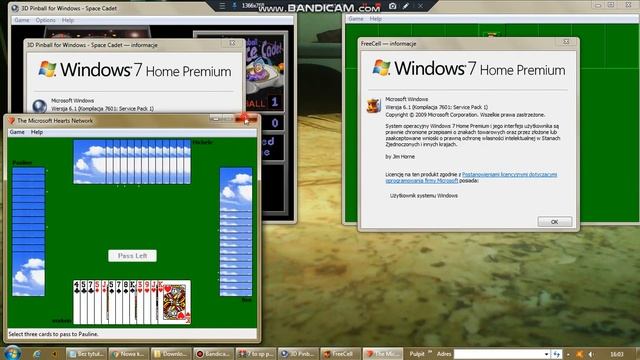The height and width of the screenshot is (360, 640).
Task: Click the Bandicam hamburger menu icon
Action: (222, 6)
